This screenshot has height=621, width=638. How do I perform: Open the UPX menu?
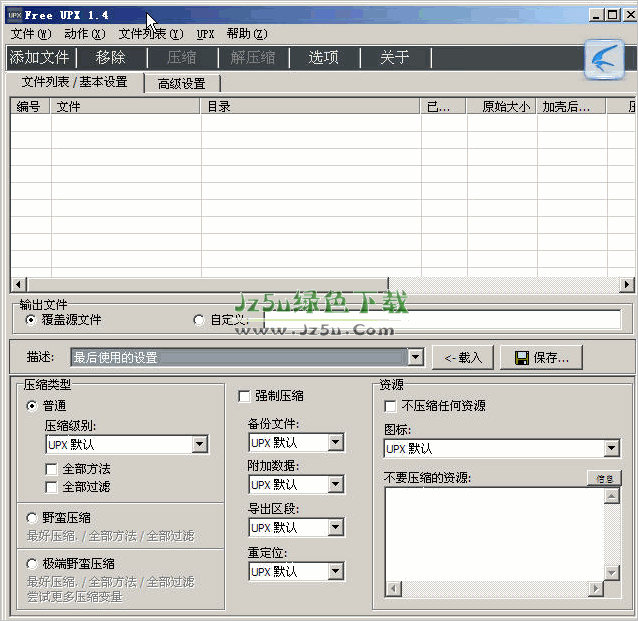pos(205,34)
